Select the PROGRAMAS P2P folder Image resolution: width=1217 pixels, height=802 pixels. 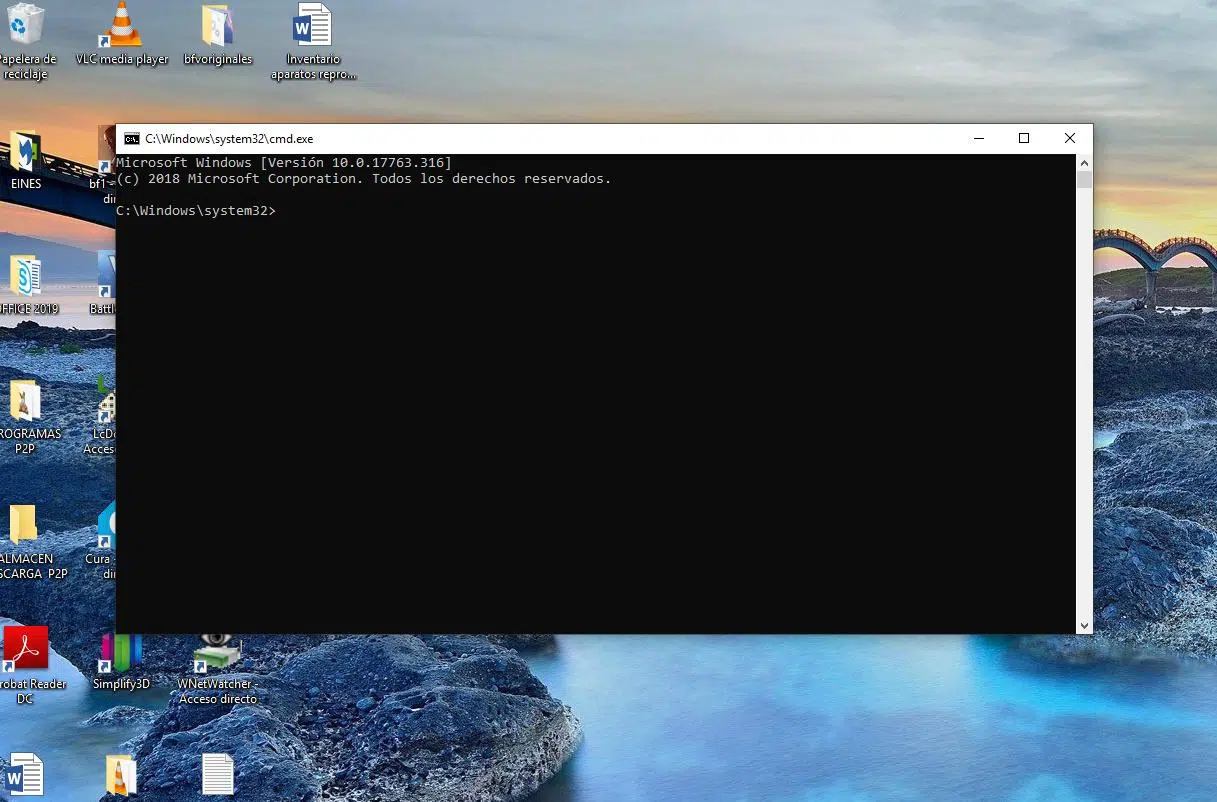[x=25, y=402]
